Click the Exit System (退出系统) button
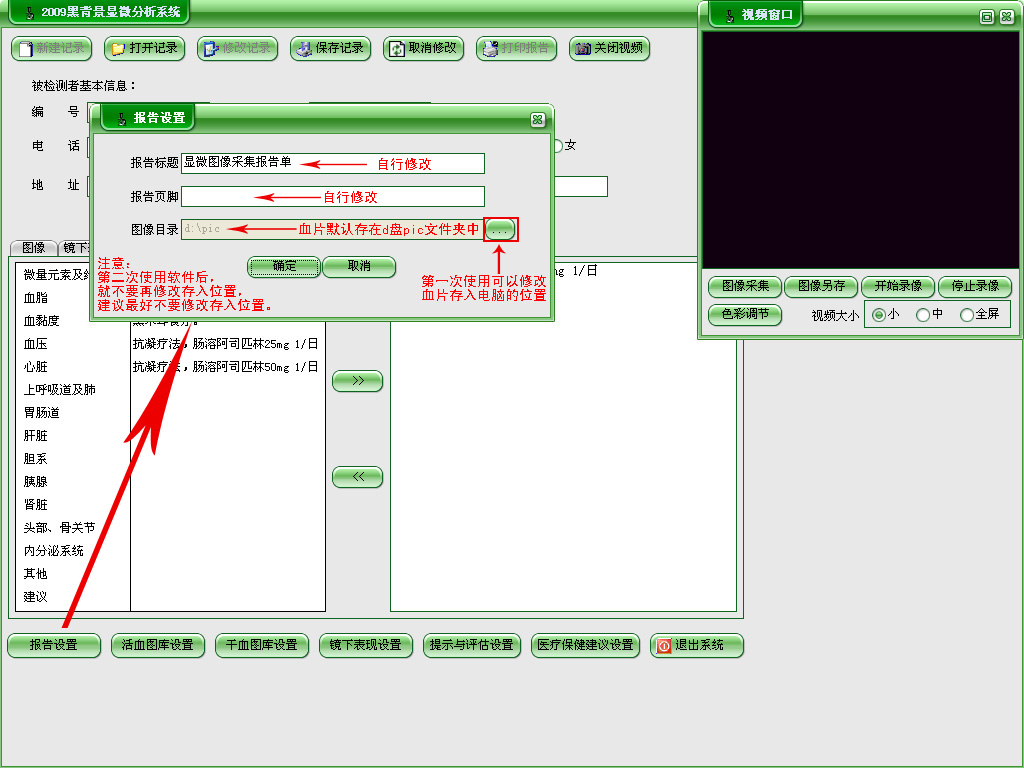Image resolution: width=1024 pixels, height=768 pixels. [x=697, y=645]
